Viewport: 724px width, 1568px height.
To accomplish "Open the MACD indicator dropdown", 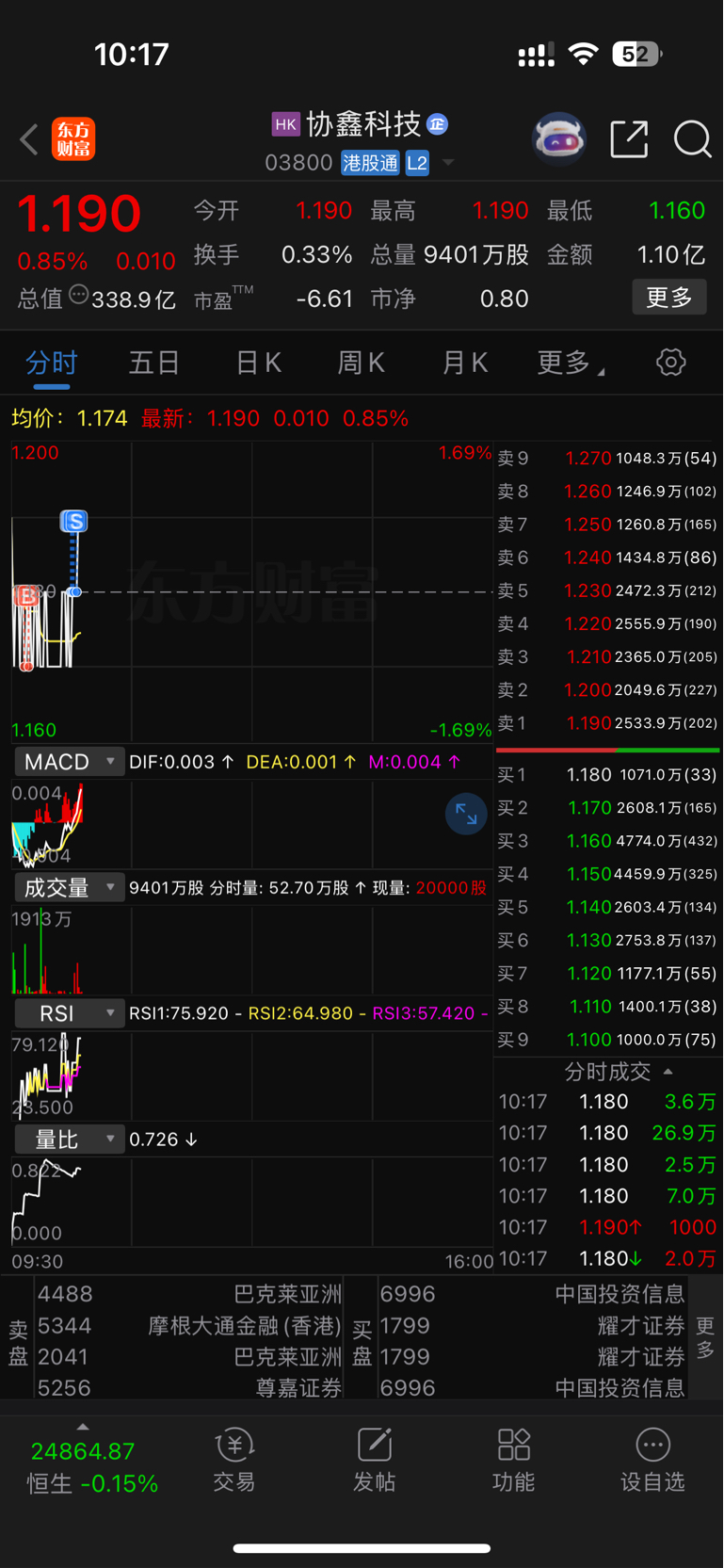I will click(x=69, y=762).
